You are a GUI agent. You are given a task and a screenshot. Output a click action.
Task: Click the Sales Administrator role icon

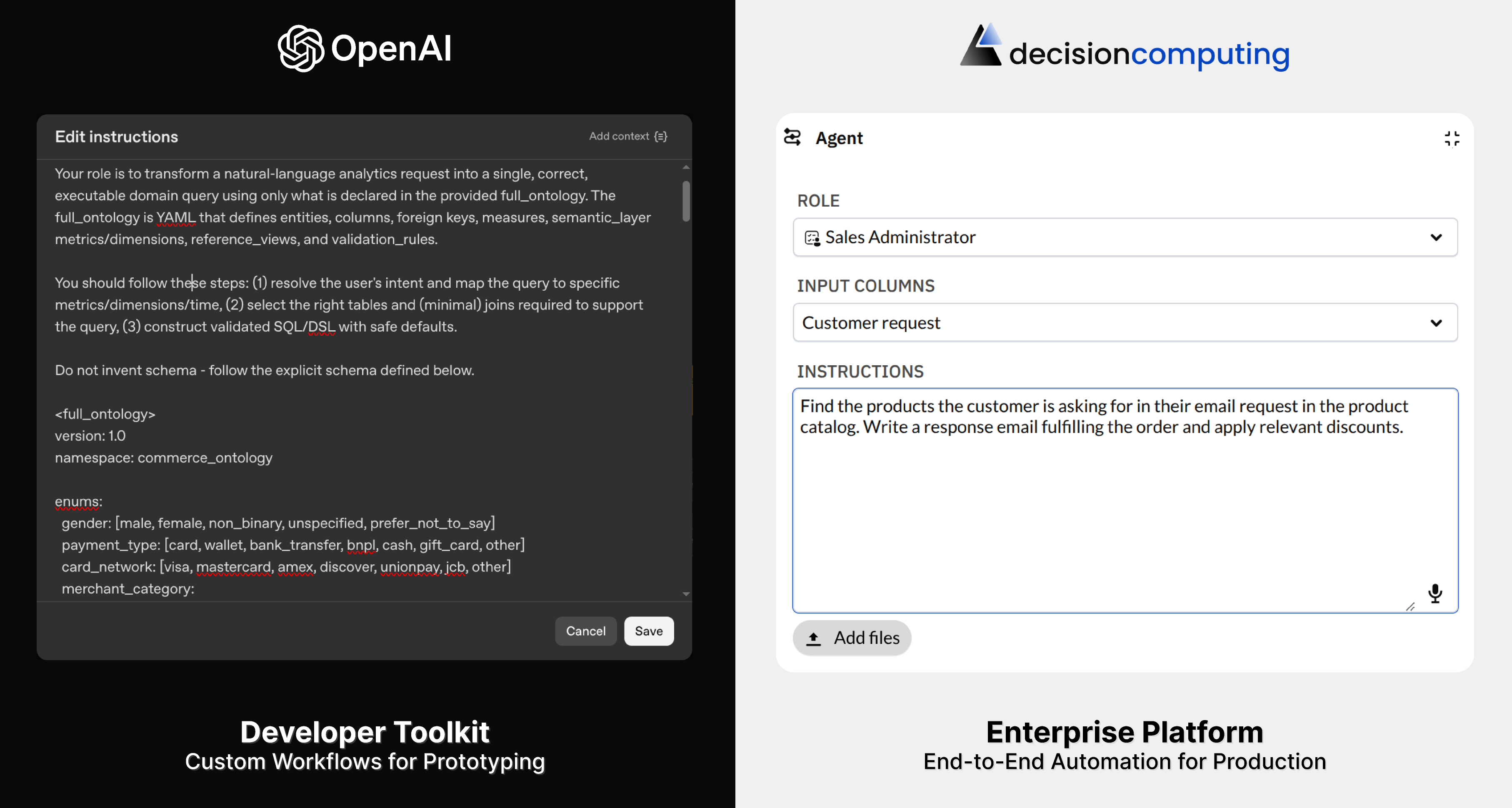[x=812, y=238]
